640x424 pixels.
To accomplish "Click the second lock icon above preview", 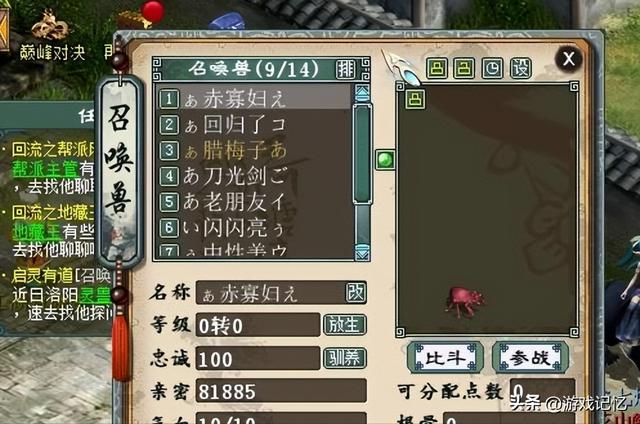I will click(x=464, y=68).
